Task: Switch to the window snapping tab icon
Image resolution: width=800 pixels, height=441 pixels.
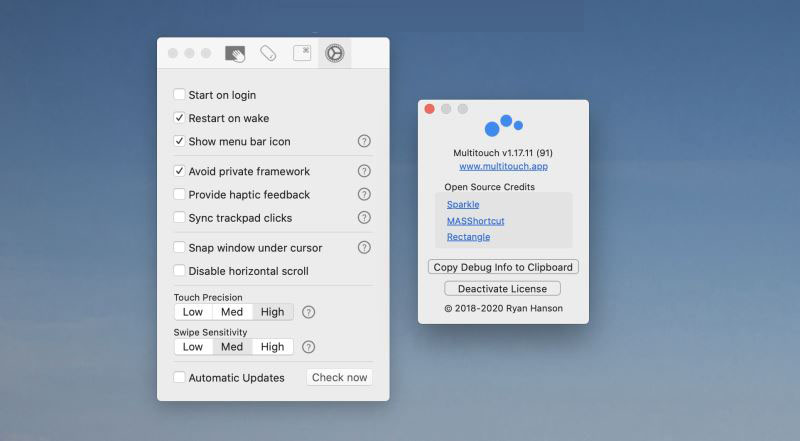Action: 302,53
